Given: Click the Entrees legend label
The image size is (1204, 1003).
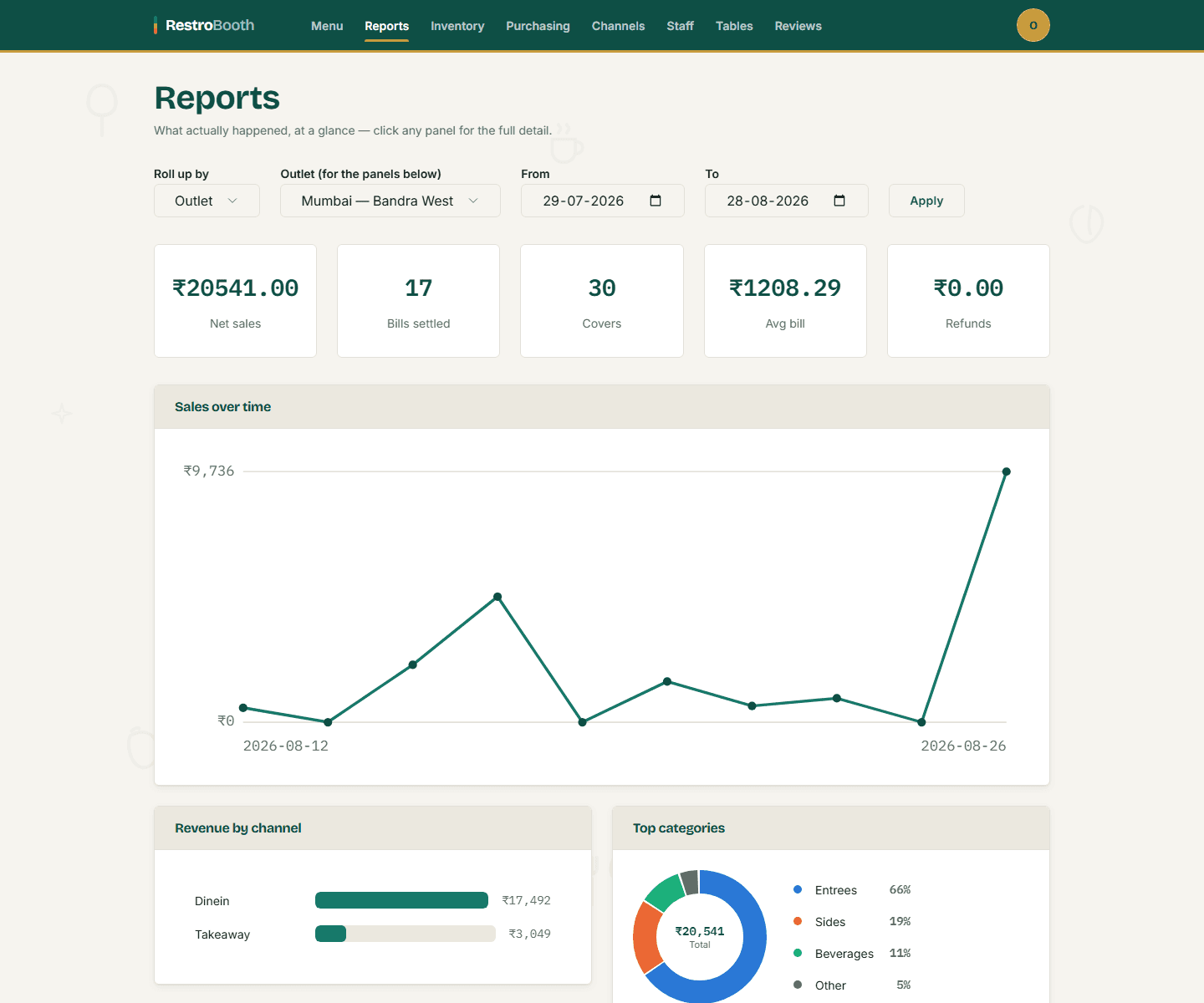Looking at the screenshot, I should tap(836, 890).
